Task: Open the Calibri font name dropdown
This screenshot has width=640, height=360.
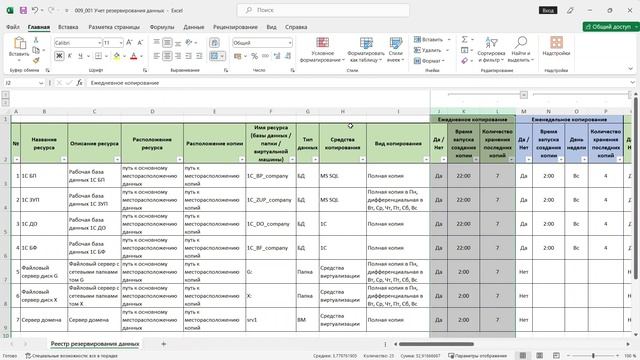Action: (99, 43)
